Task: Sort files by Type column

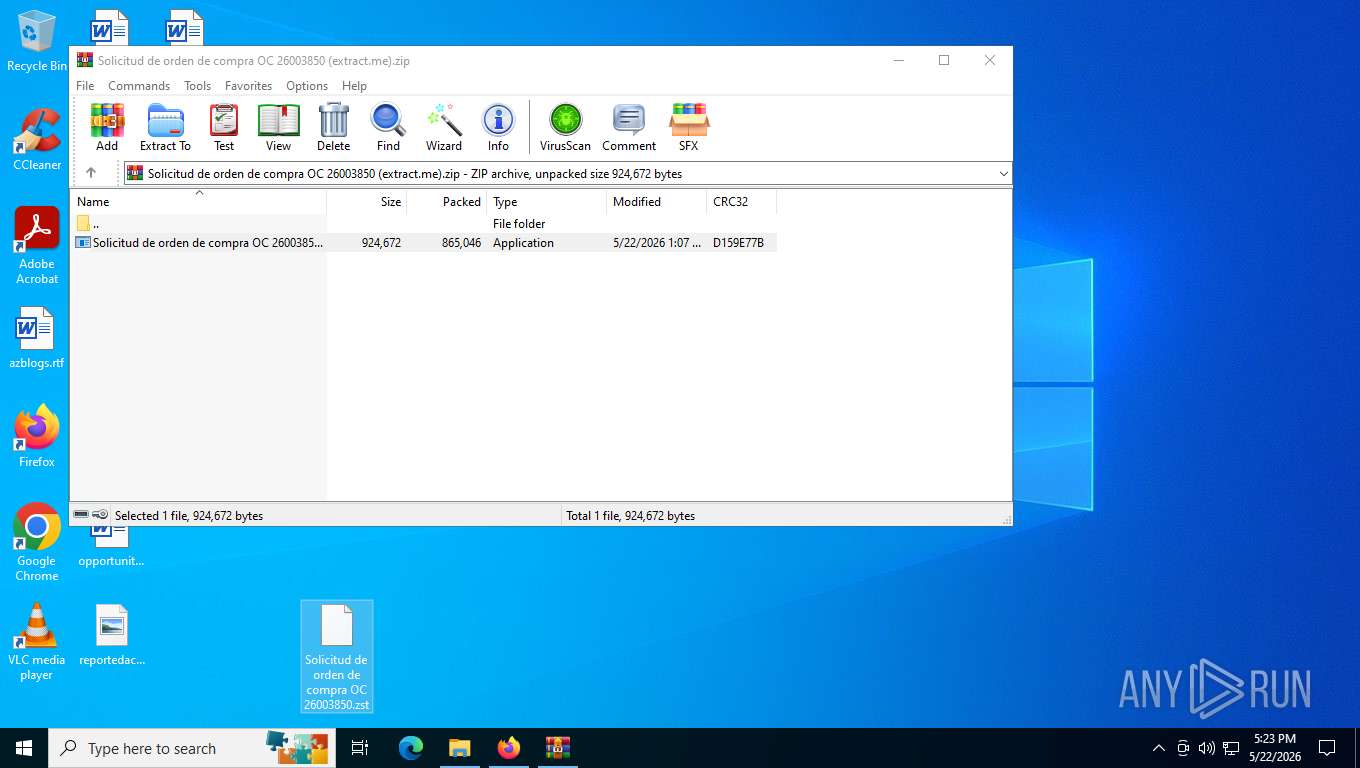Action: click(547, 202)
